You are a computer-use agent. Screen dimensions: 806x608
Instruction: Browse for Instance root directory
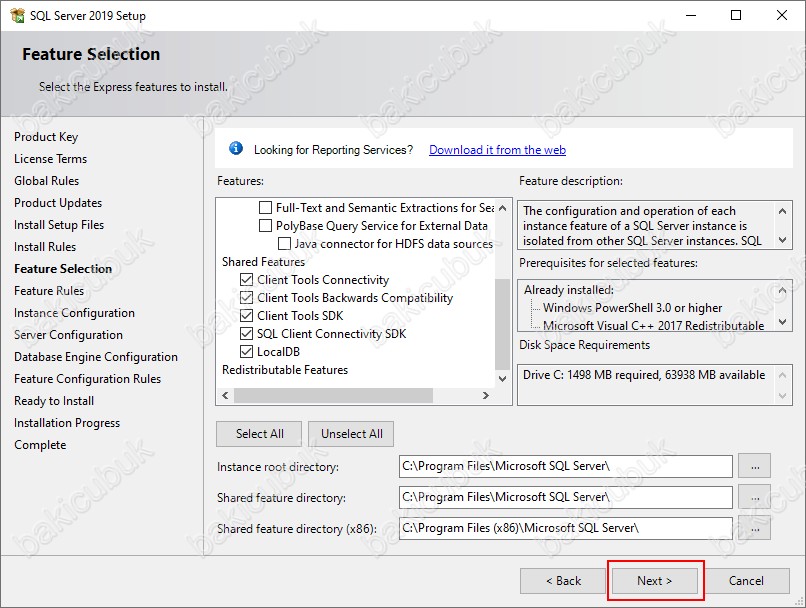(755, 467)
